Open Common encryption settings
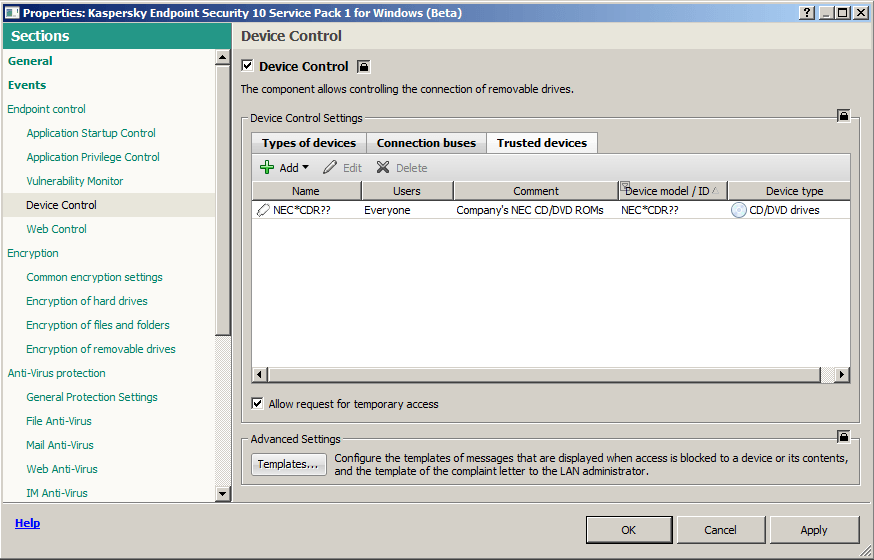The image size is (874, 560). [94, 276]
